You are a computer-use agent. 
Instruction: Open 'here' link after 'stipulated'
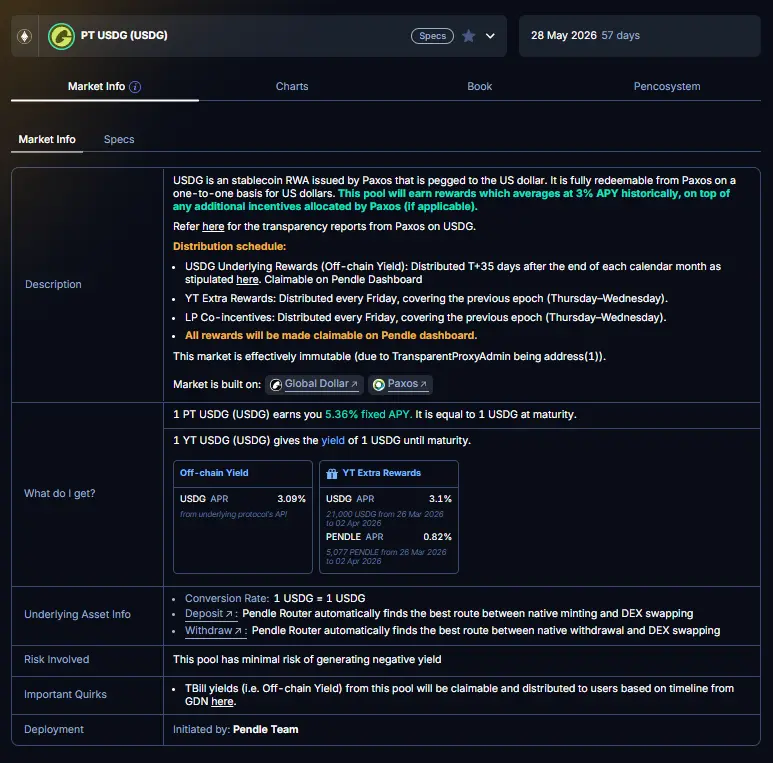(x=247, y=279)
